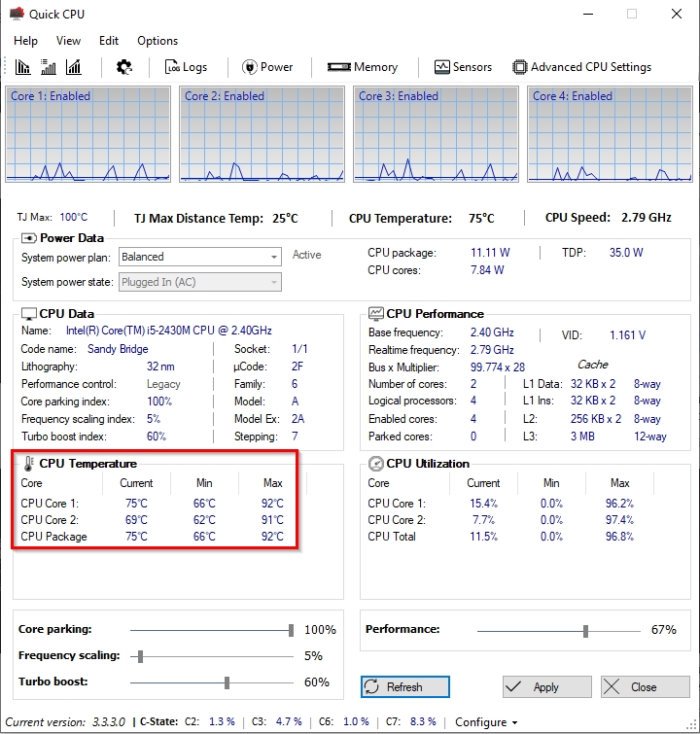
Task: Click the Quick CPU title bar icon
Action: tap(16, 13)
